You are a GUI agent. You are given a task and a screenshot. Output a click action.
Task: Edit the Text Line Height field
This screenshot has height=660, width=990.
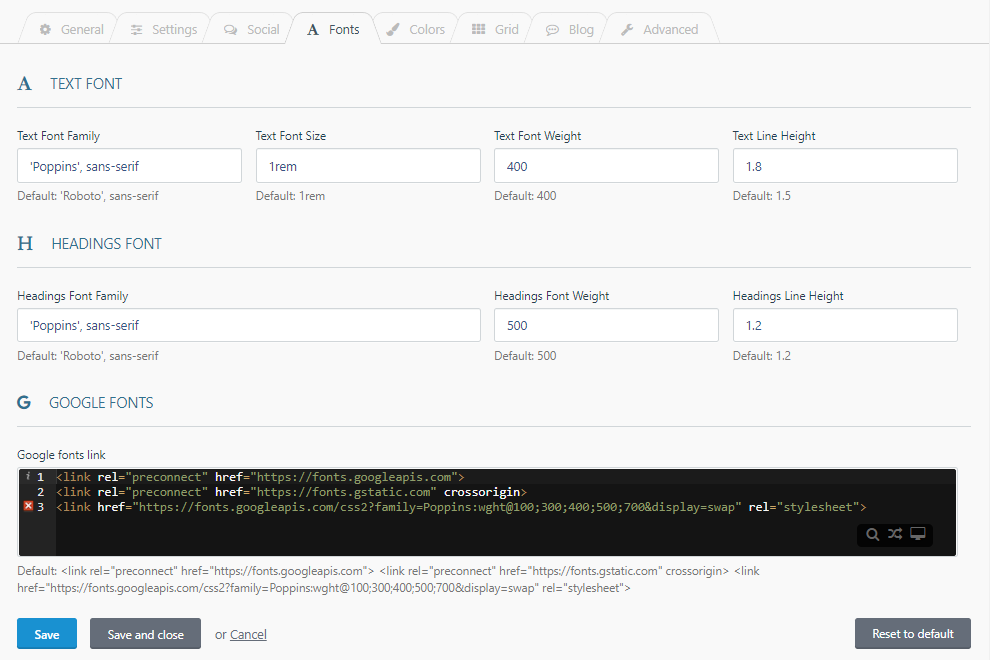click(845, 166)
